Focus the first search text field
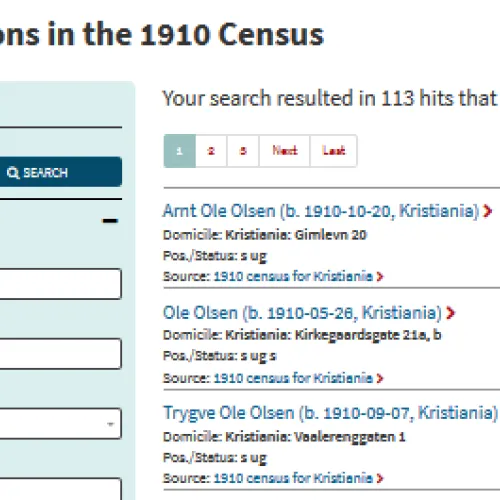The height and width of the screenshot is (500, 500). (x=60, y=284)
